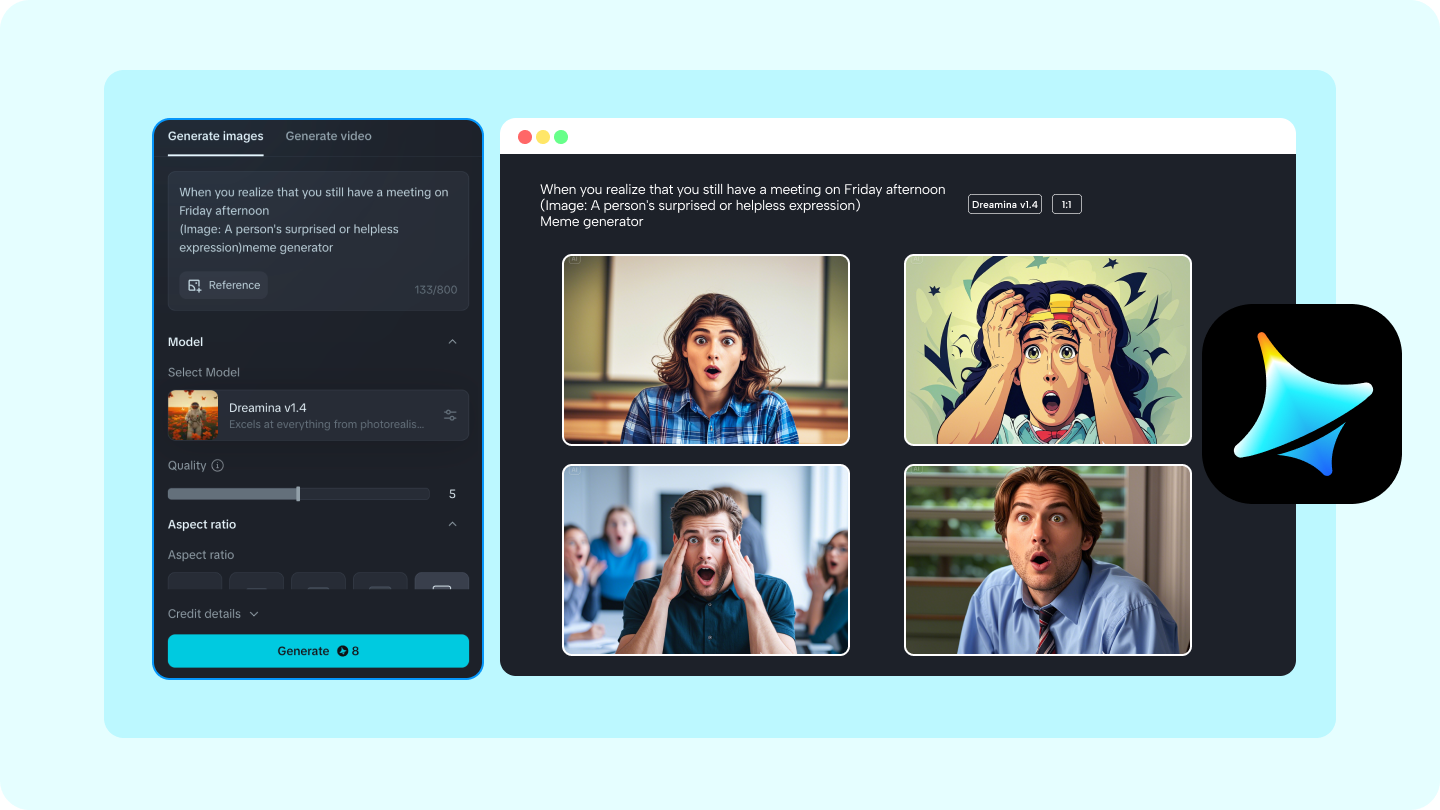Viewport: 1440px width, 810px height.
Task: Switch to the Generate video tab
Action: click(x=328, y=136)
